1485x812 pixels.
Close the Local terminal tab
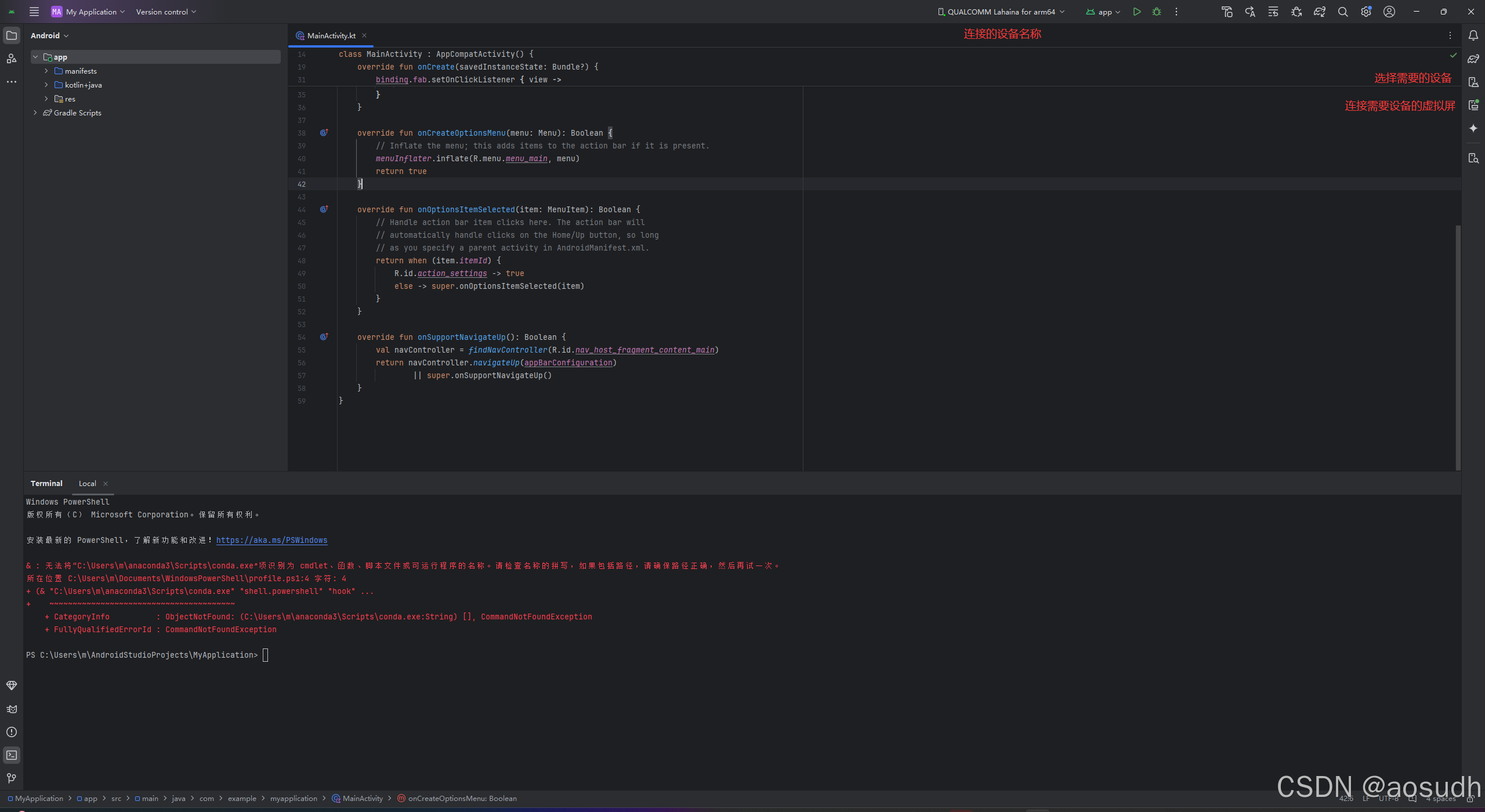click(x=106, y=484)
